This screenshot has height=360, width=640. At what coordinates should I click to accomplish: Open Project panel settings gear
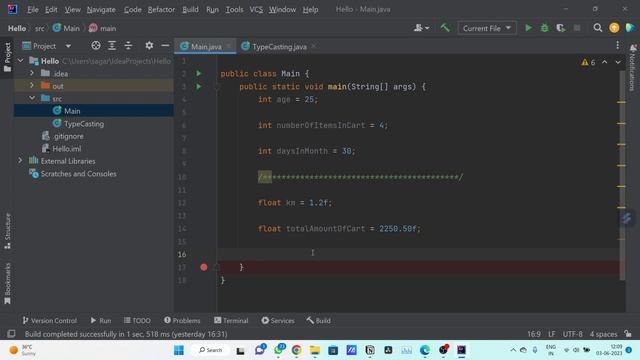pyautogui.click(x=149, y=45)
